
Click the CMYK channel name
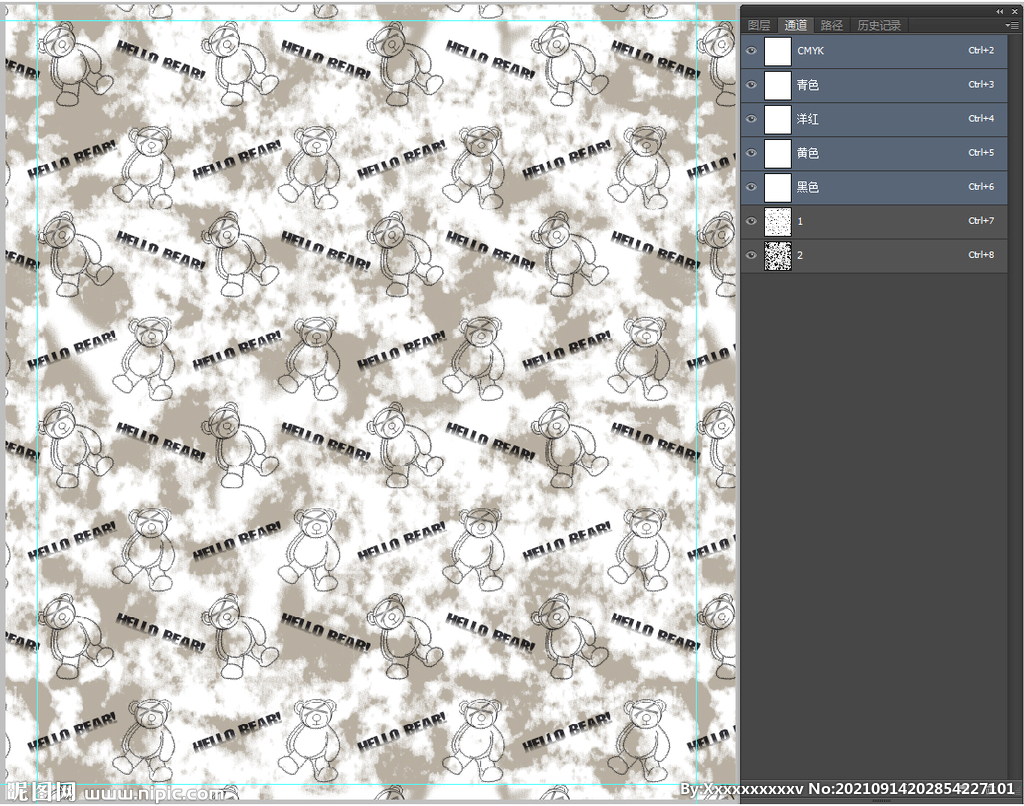[810, 51]
